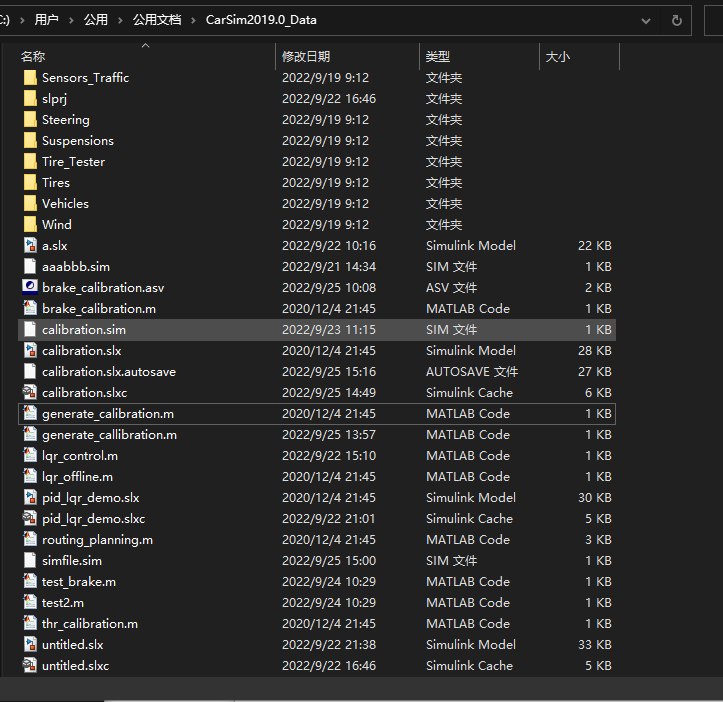Viewport: 723px width, 702px height.
Task: Click the calibration.slx Simulink icon
Action: [x=30, y=350]
